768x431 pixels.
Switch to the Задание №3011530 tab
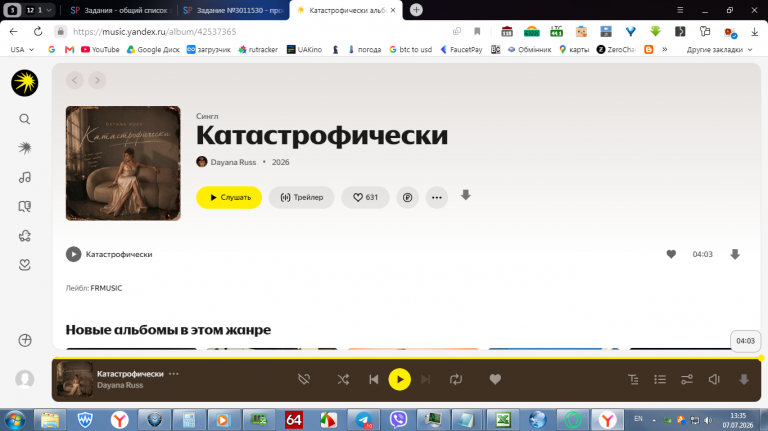point(233,10)
